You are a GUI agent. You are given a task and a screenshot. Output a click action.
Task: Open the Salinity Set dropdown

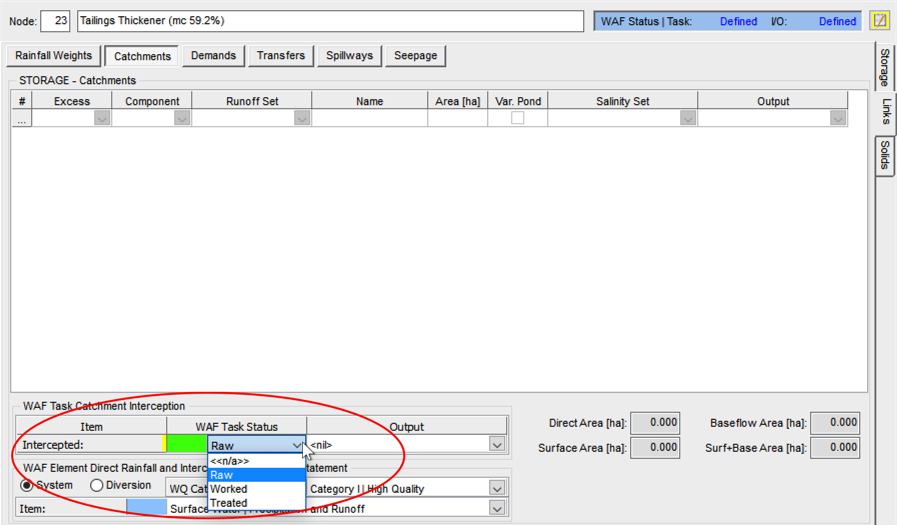coord(687,118)
